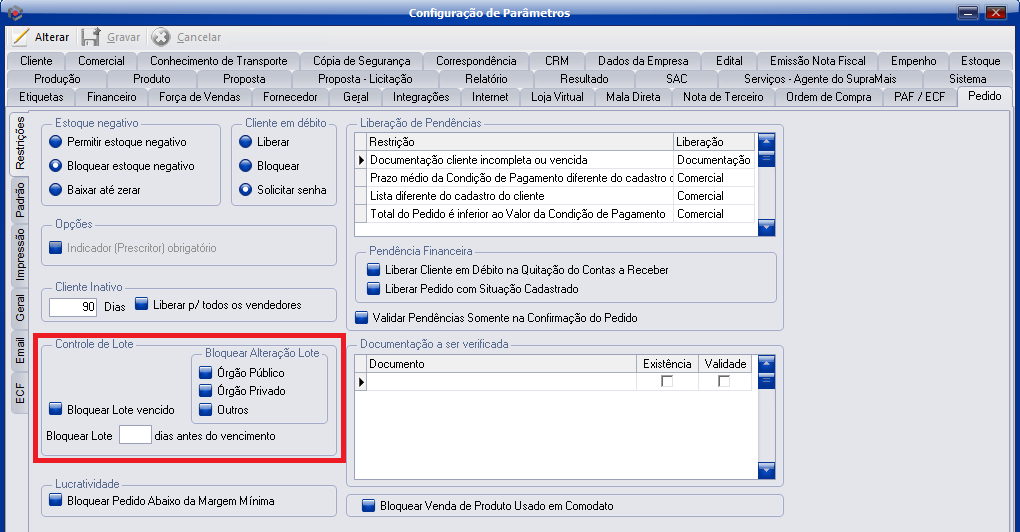
Task: Click the Bloquear Lote days input field
Action: pyautogui.click(x=135, y=435)
